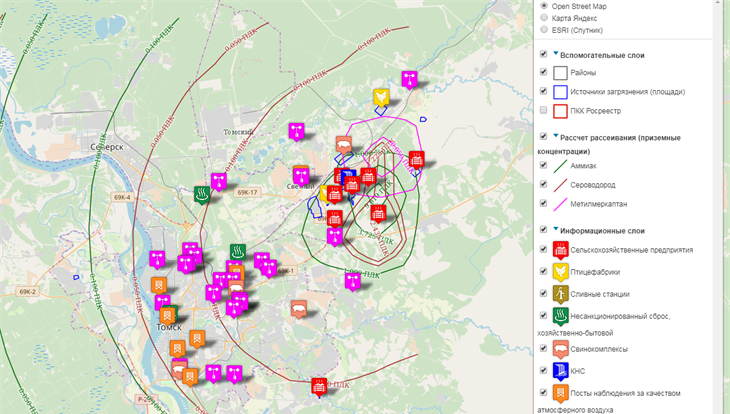Click the brown Сероводород line swatch
The image size is (730, 414).
pyautogui.click(x=561, y=185)
